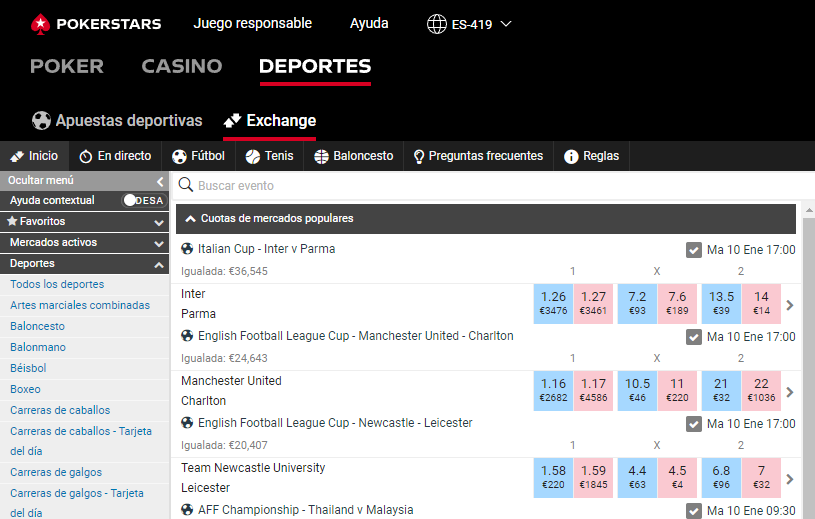Open the ES-419 language dropdown
This screenshot has height=519, width=815.
pos(469,24)
